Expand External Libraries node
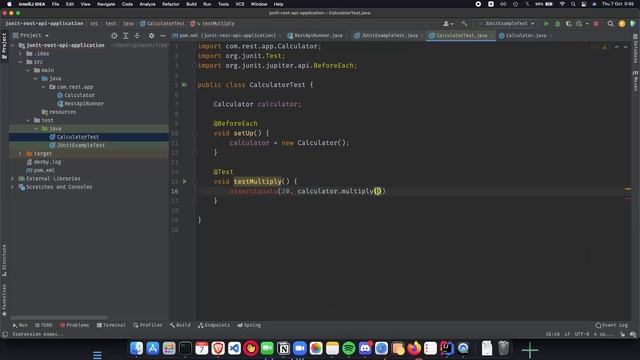Image resolution: width=640 pixels, height=360 pixels. (x=13, y=178)
